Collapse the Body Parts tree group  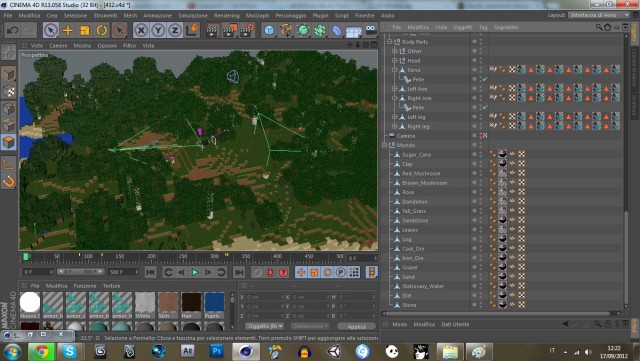pyautogui.click(x=389, y=42)
